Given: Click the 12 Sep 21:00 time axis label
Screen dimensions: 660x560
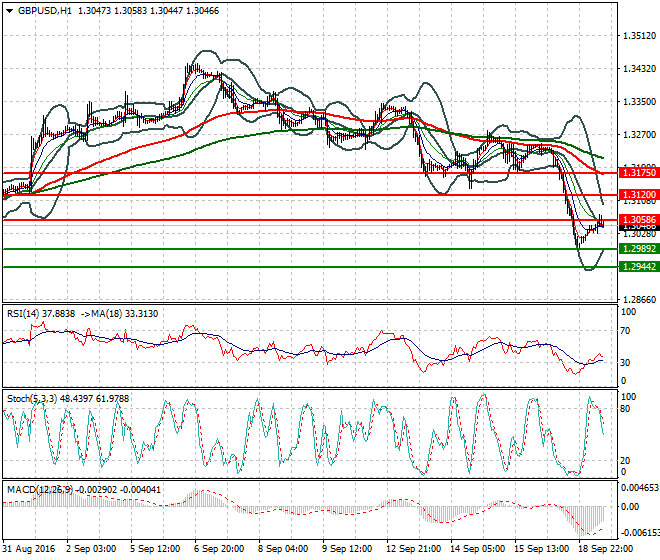Looking at the screenshot, I should (x=413, y=549).
